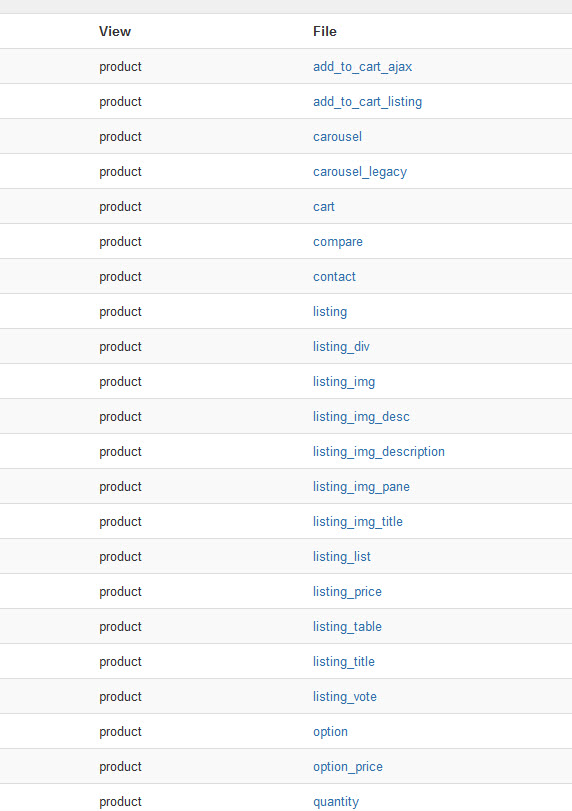Open the listing_table file link
Viewport: 572px width, 811px height.
347,627
